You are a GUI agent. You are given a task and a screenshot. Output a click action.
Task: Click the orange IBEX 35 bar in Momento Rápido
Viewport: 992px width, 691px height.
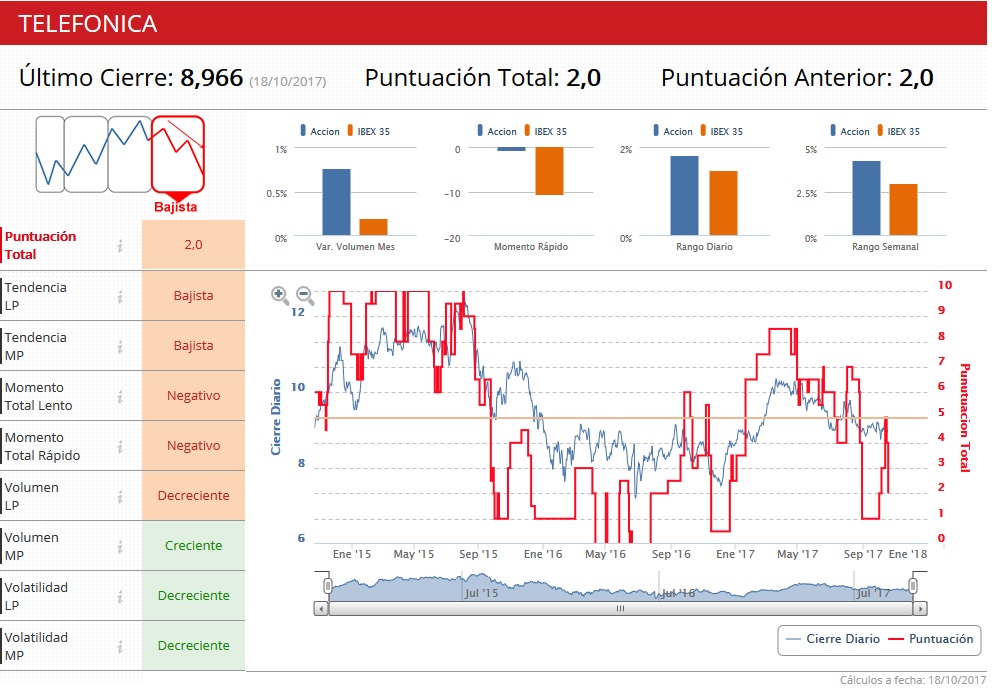(x=549, y=171)
